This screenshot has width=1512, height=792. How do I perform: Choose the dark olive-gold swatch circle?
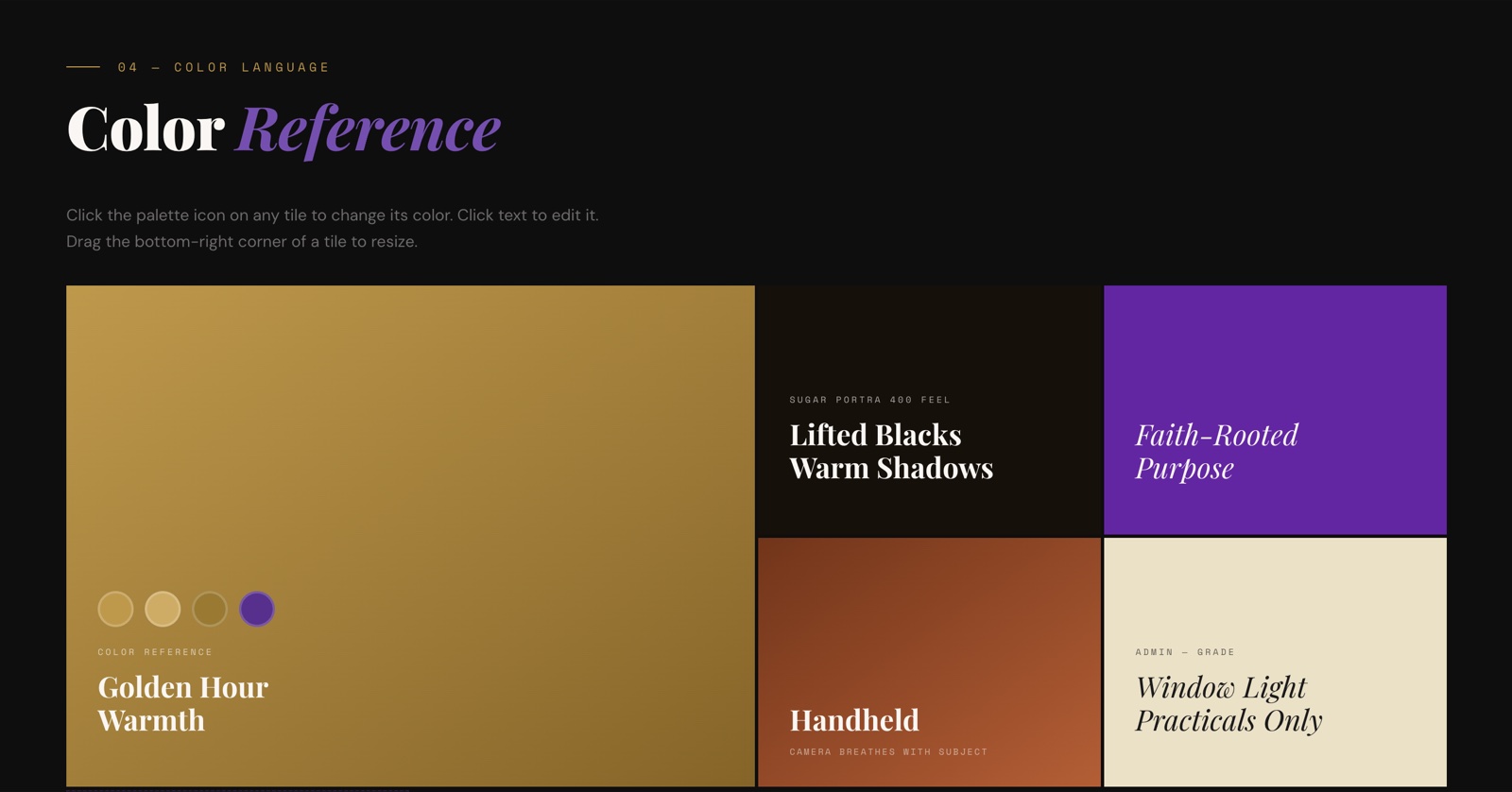210,609
